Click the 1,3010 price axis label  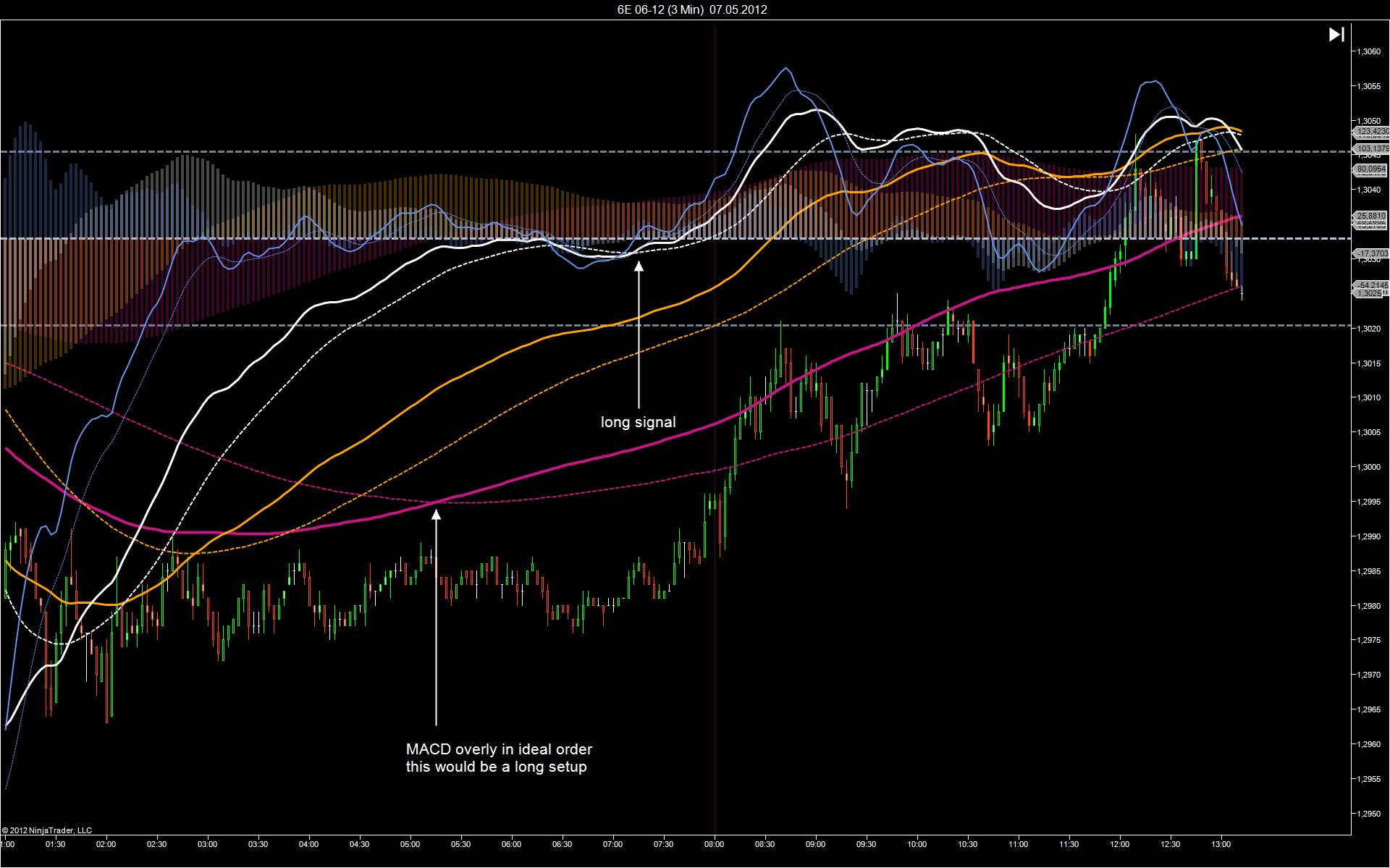(x=1368, y=397)
